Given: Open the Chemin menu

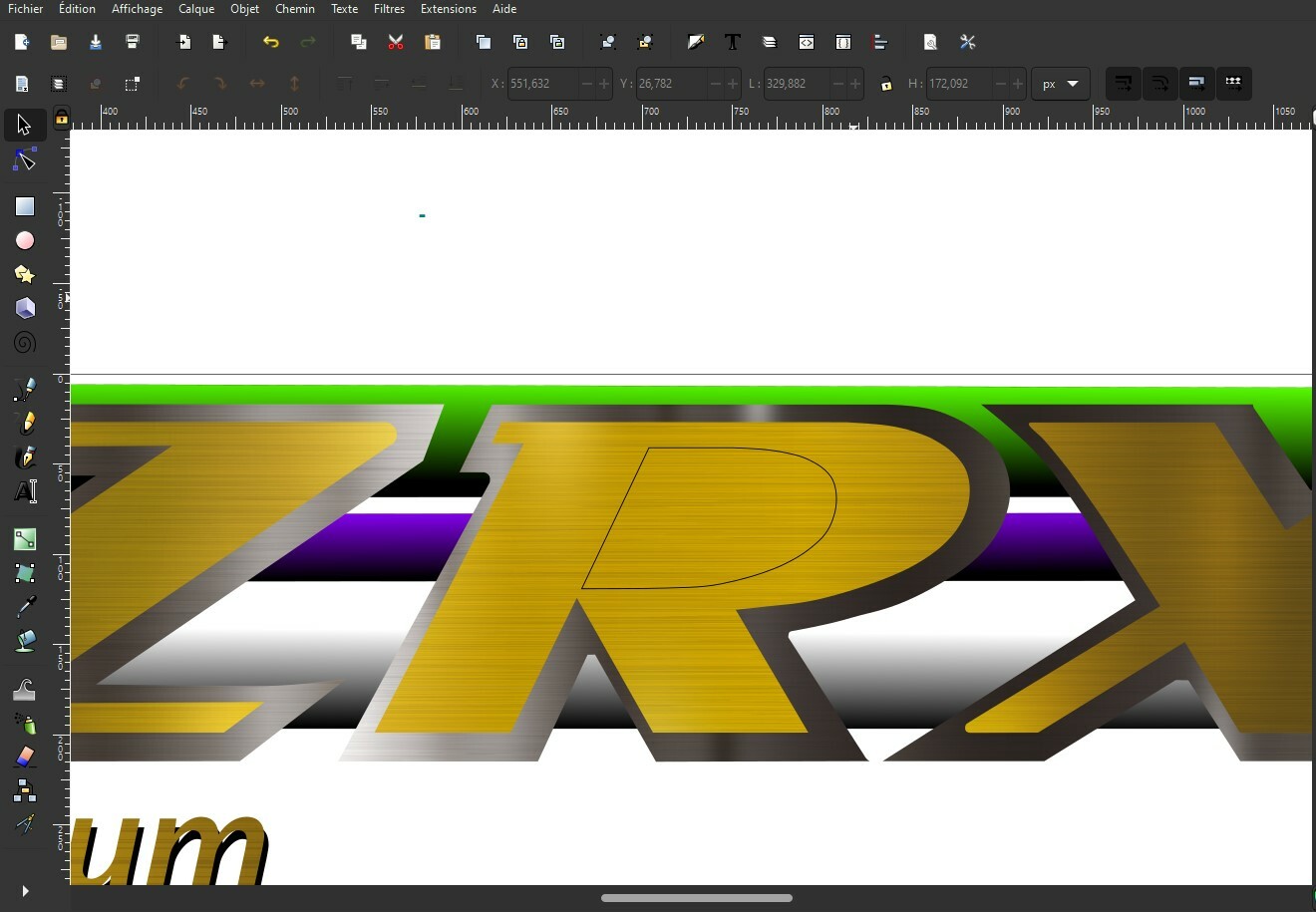Looking at the screenshot, I should pyautogui.click(x=294, y=9).
